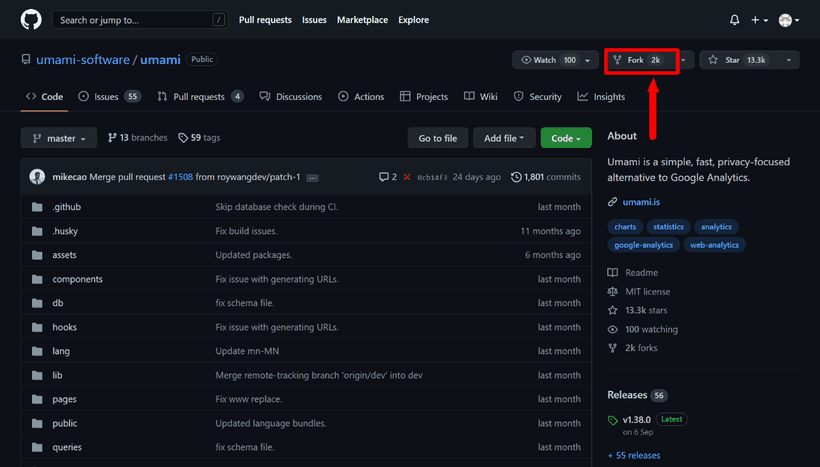Expand the commit message ellipsis
The height and width of the screenshot is (467, 820).
tap(312, 178)
